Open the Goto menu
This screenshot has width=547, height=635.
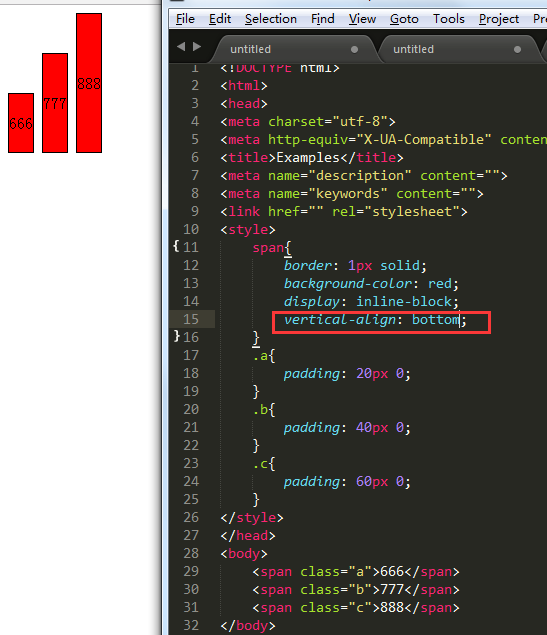(404, 19)
